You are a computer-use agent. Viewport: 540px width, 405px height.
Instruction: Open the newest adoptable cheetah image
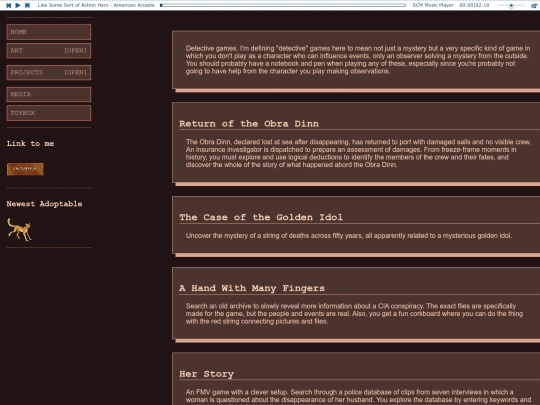(x=20, y=229)
